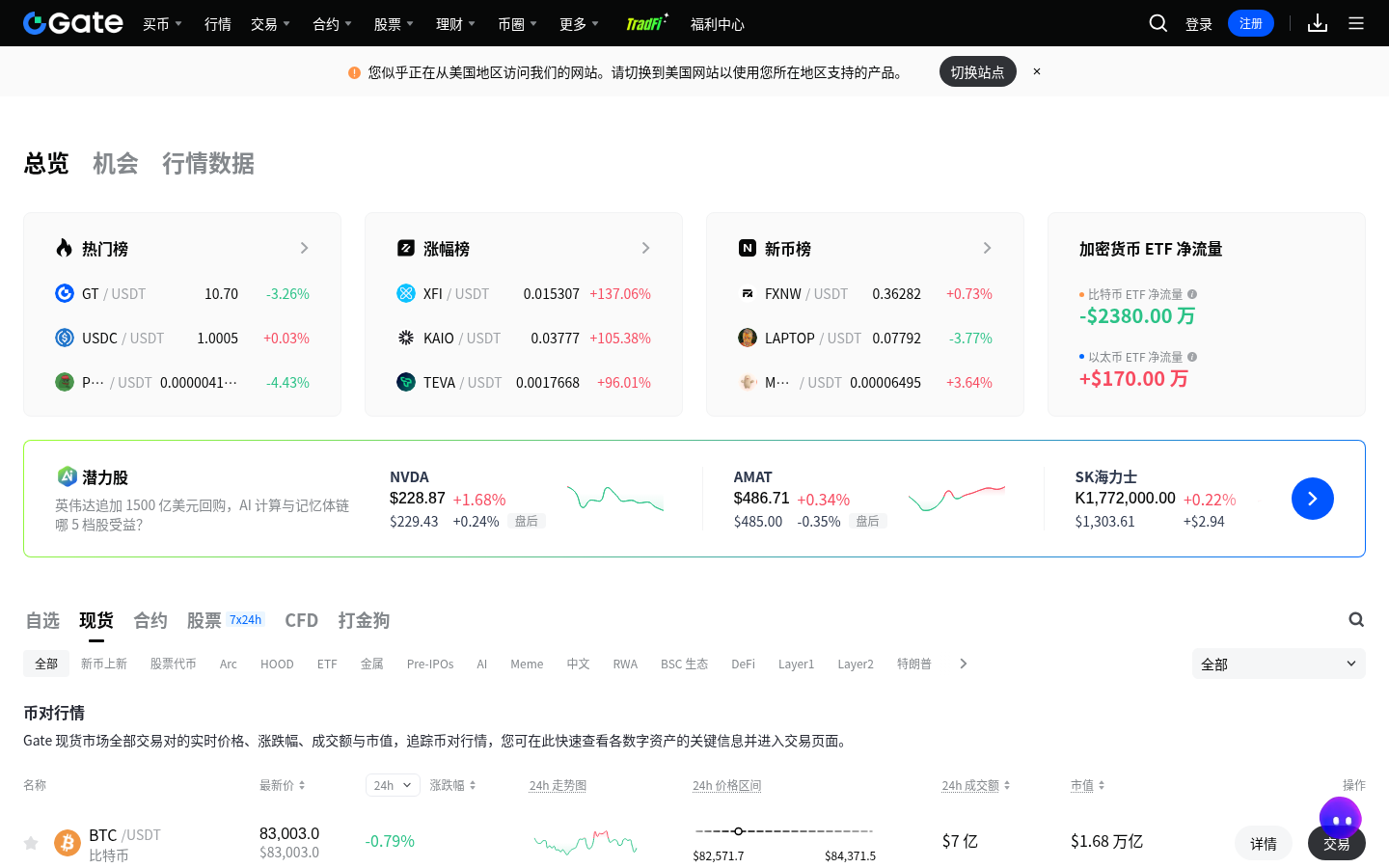The width and height of the screenshot is (1389, 868).
Task: Click the TEVA coin icon
Action: pos(406,382)
